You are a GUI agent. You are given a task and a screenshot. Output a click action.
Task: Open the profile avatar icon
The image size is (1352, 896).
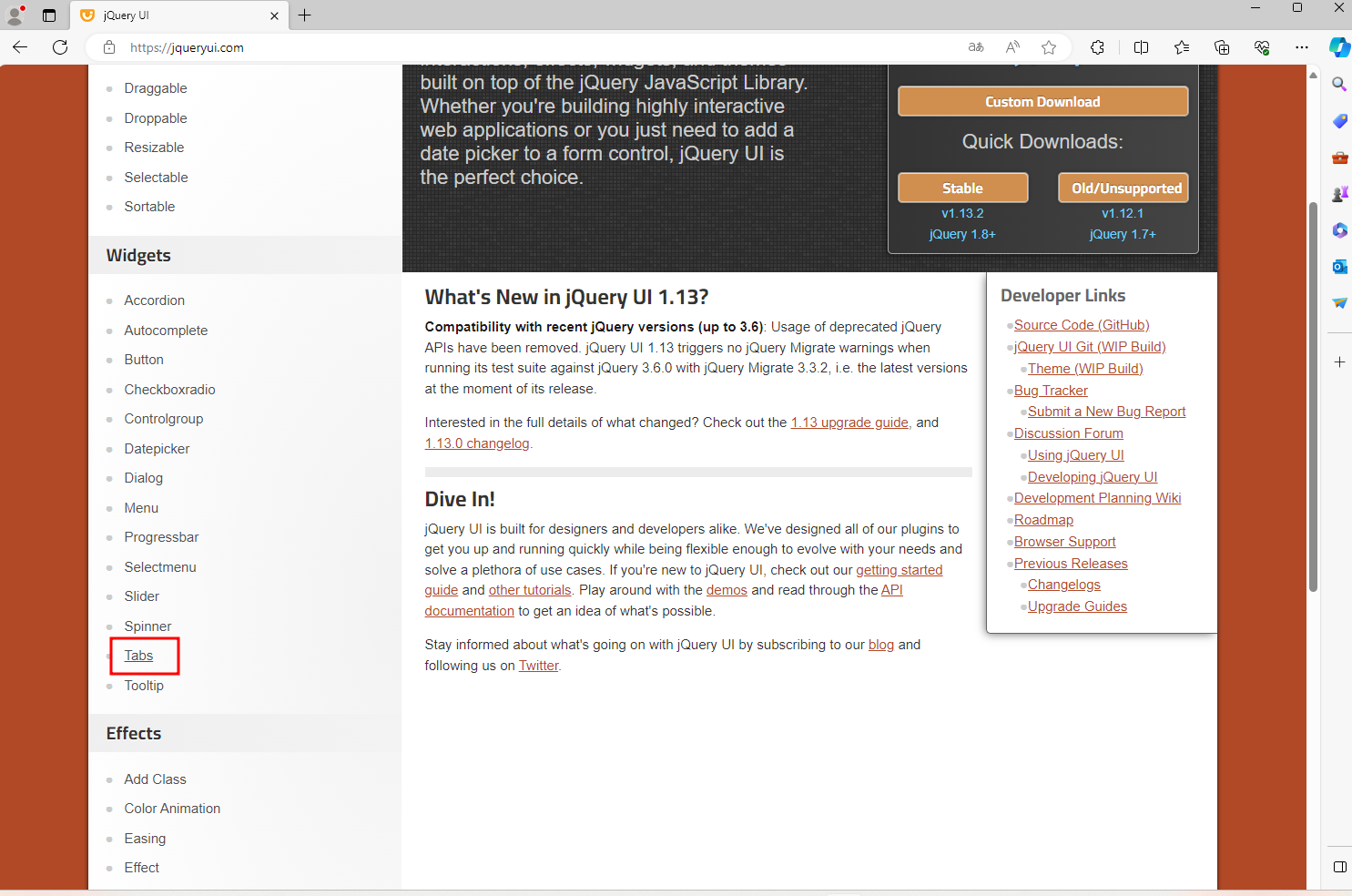[15, 15]
